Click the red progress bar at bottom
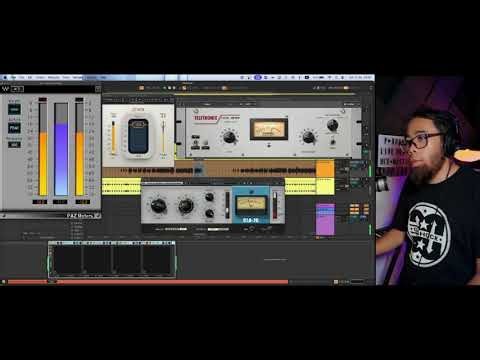The height and width of the screenshot is (360, 480). click(148, 282)
